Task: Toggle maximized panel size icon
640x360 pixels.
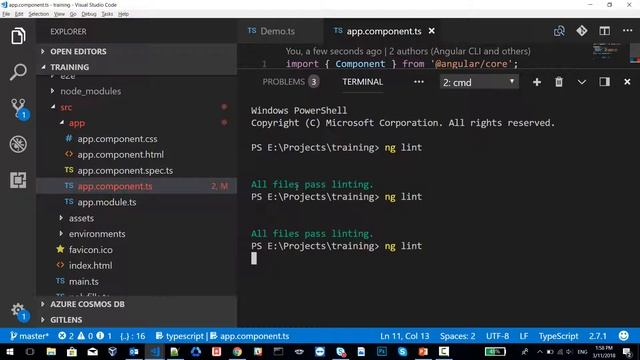Action: point(604,82)
